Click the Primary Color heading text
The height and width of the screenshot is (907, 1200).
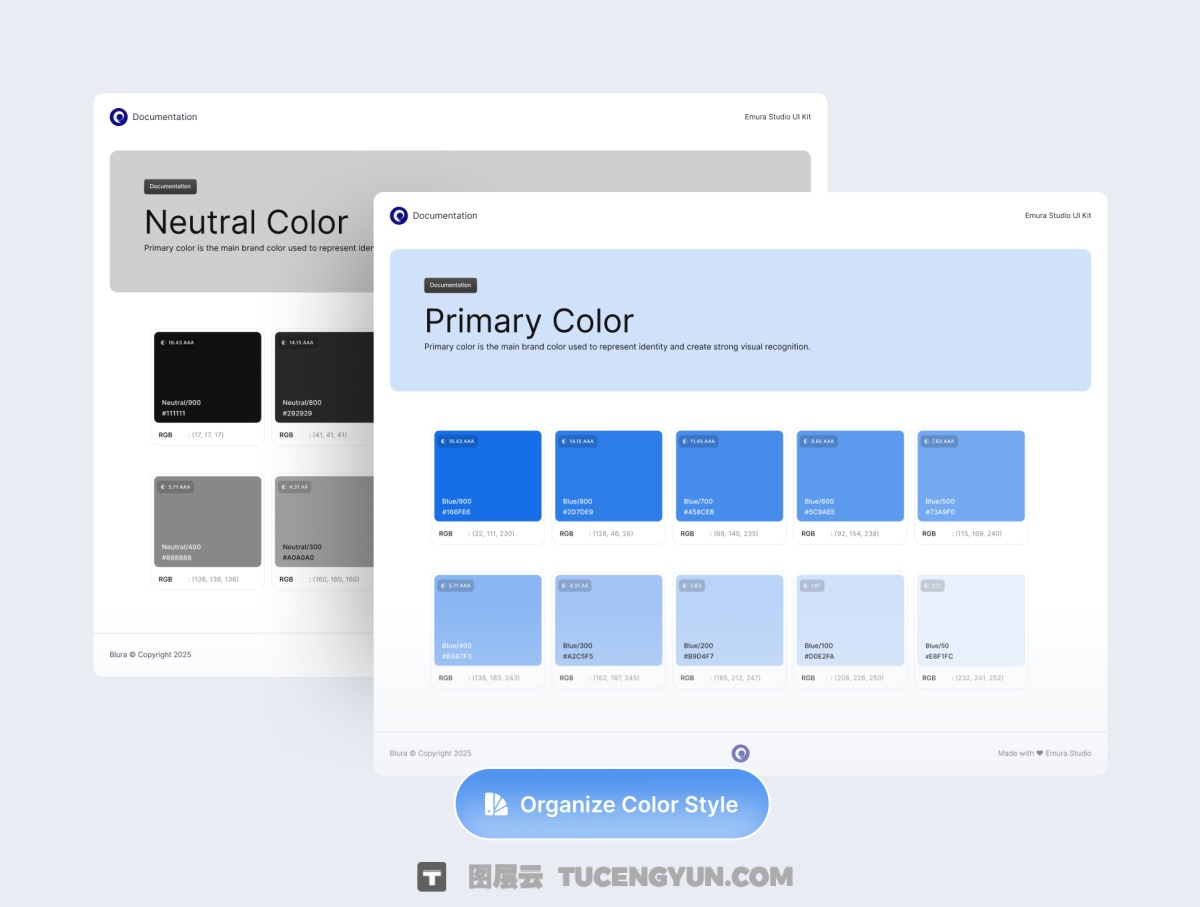tap(529, 321)
